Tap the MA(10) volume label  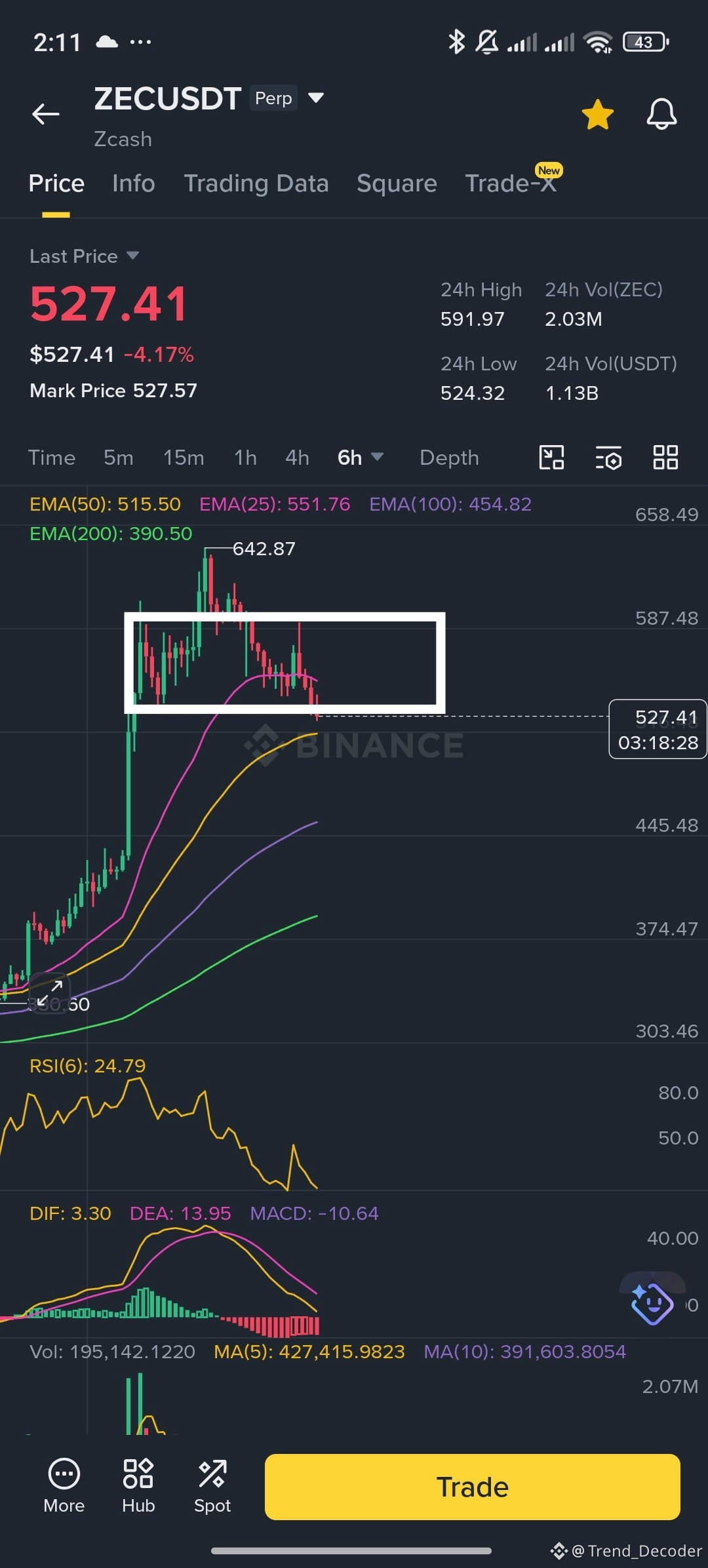point(524,1352)
